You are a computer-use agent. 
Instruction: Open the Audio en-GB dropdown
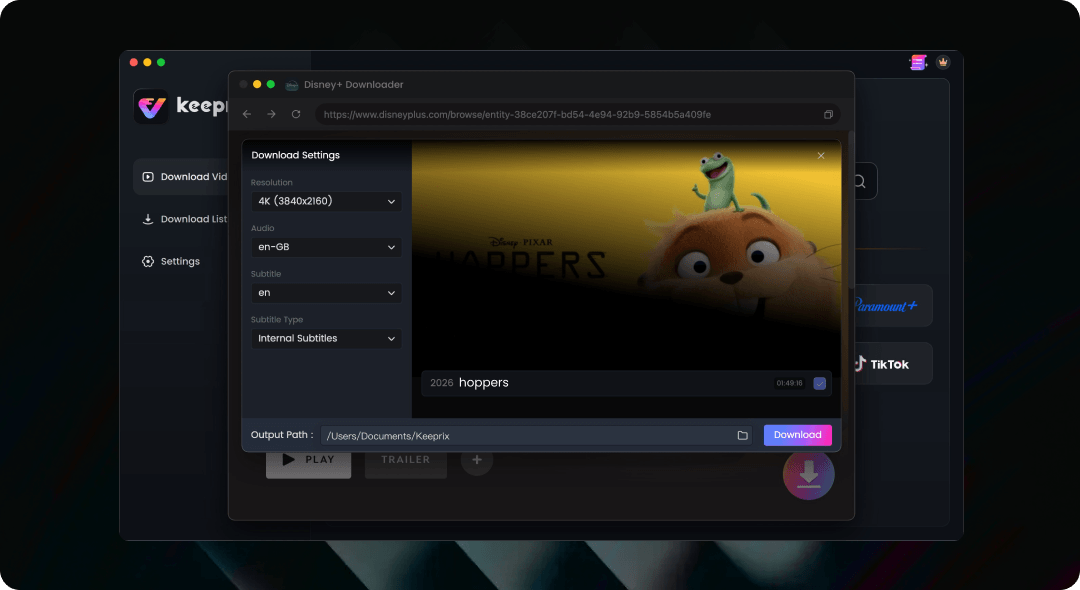326,247
